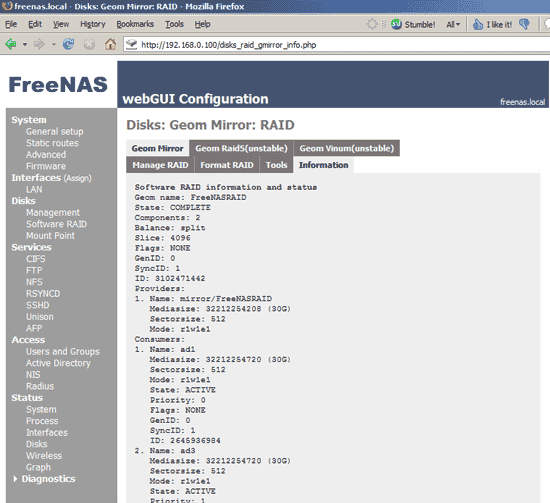
Task: Click the URL address bar field
Action: tap(337, 45)
